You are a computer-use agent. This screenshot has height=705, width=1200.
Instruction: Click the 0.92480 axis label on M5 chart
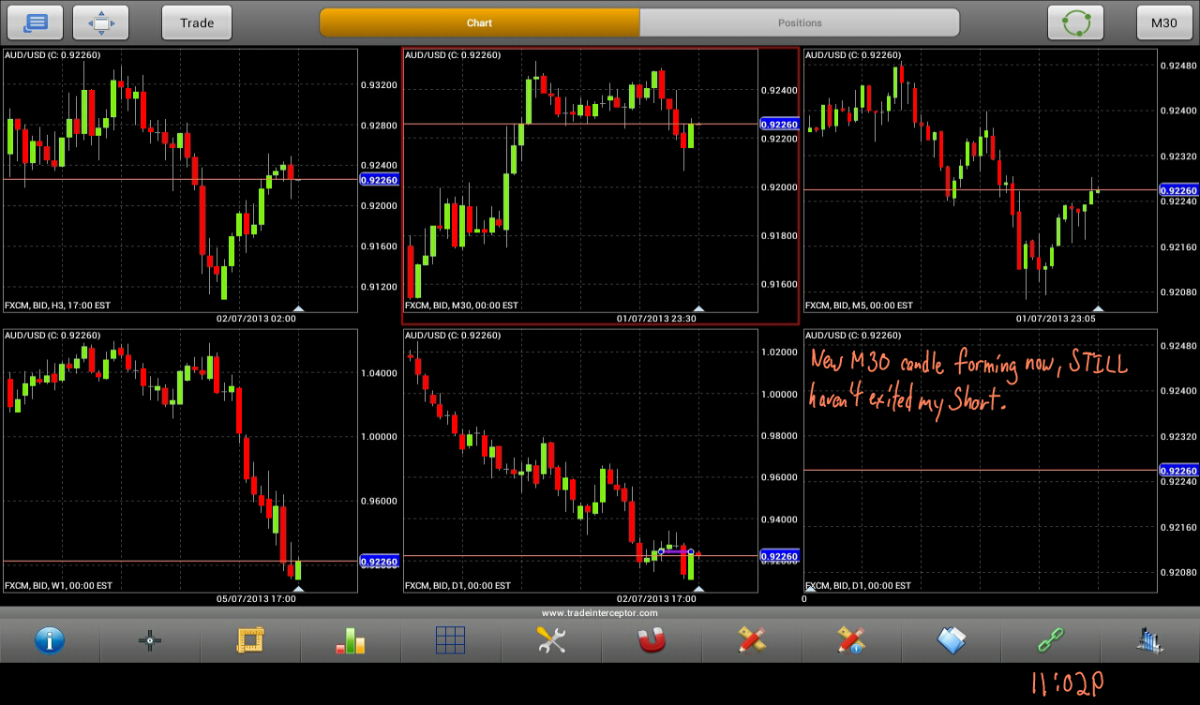pos(1177,65)
